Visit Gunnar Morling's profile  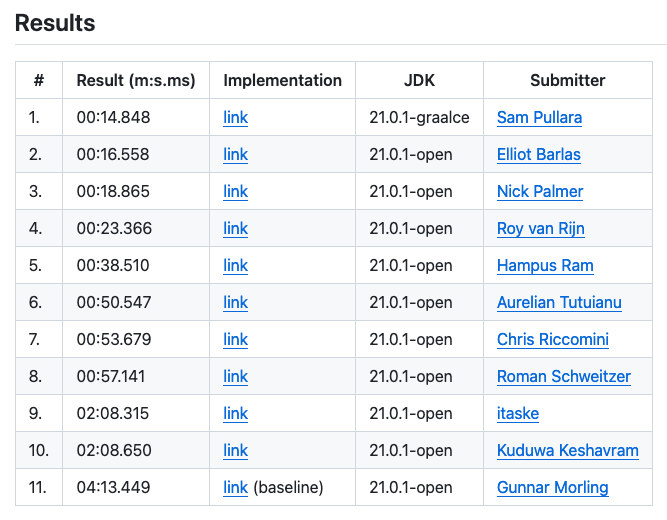(x=553, y=488)
